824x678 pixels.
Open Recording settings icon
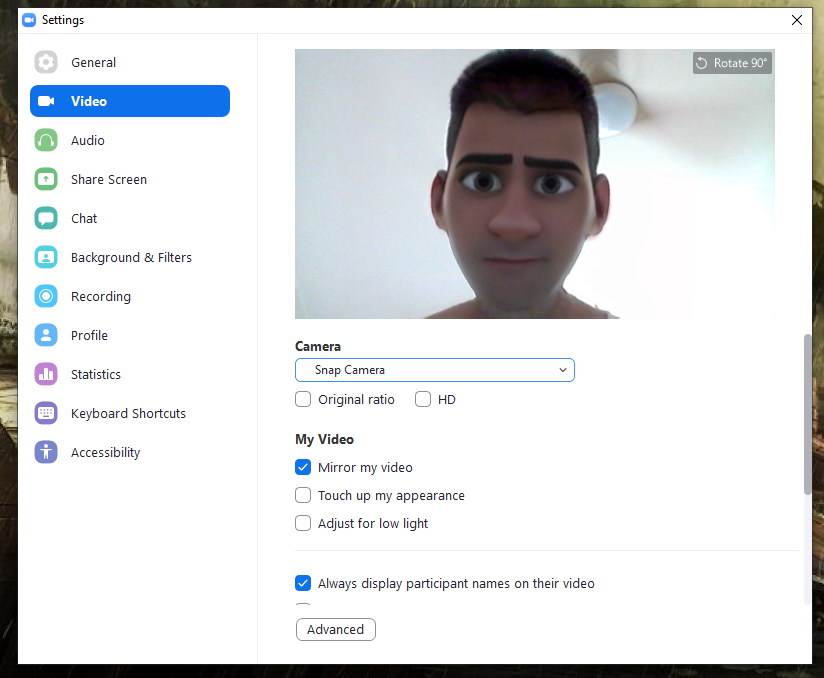(46, 296)
